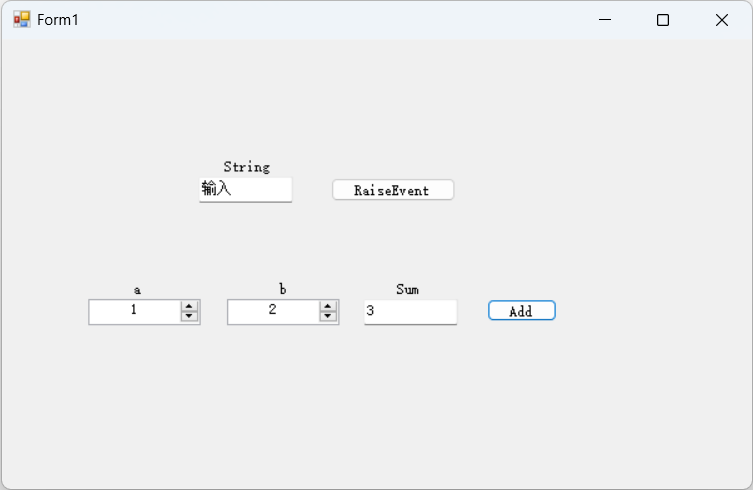The width and height of the screenshot is (753, 490).
Task: Maximize the Form1 window
Action: click(x=662, y=20)
